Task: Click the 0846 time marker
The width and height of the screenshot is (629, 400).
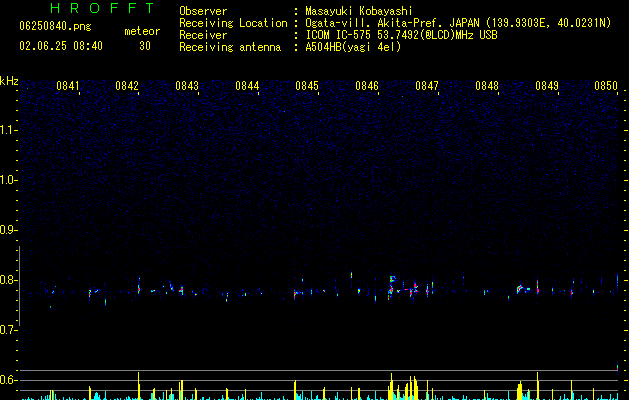Action: coord(367,86)
